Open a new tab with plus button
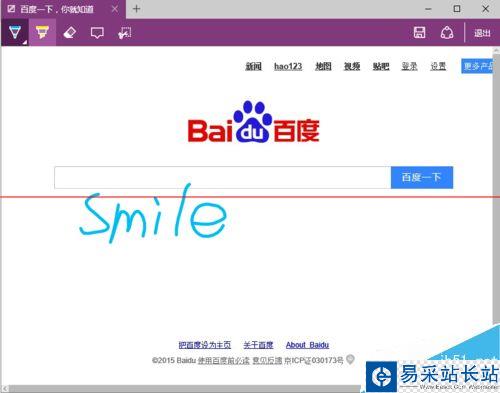 136,9
